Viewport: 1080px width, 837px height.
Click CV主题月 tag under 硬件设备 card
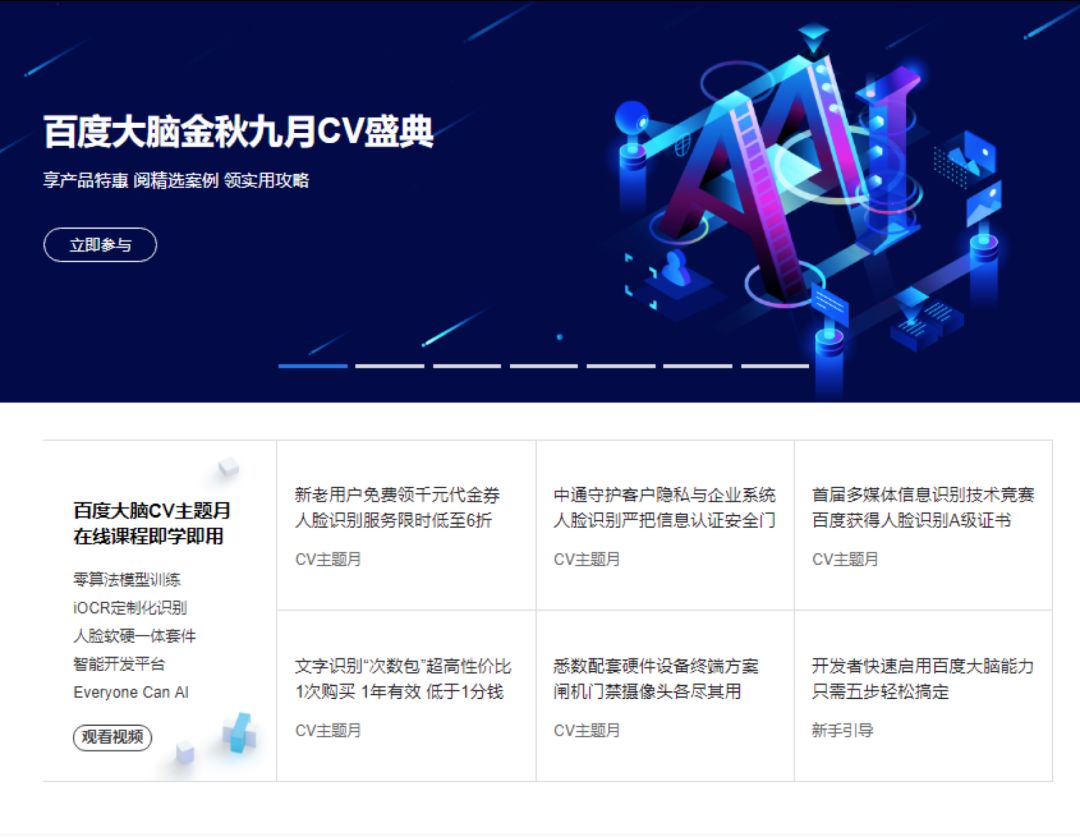tap(587, 730)
